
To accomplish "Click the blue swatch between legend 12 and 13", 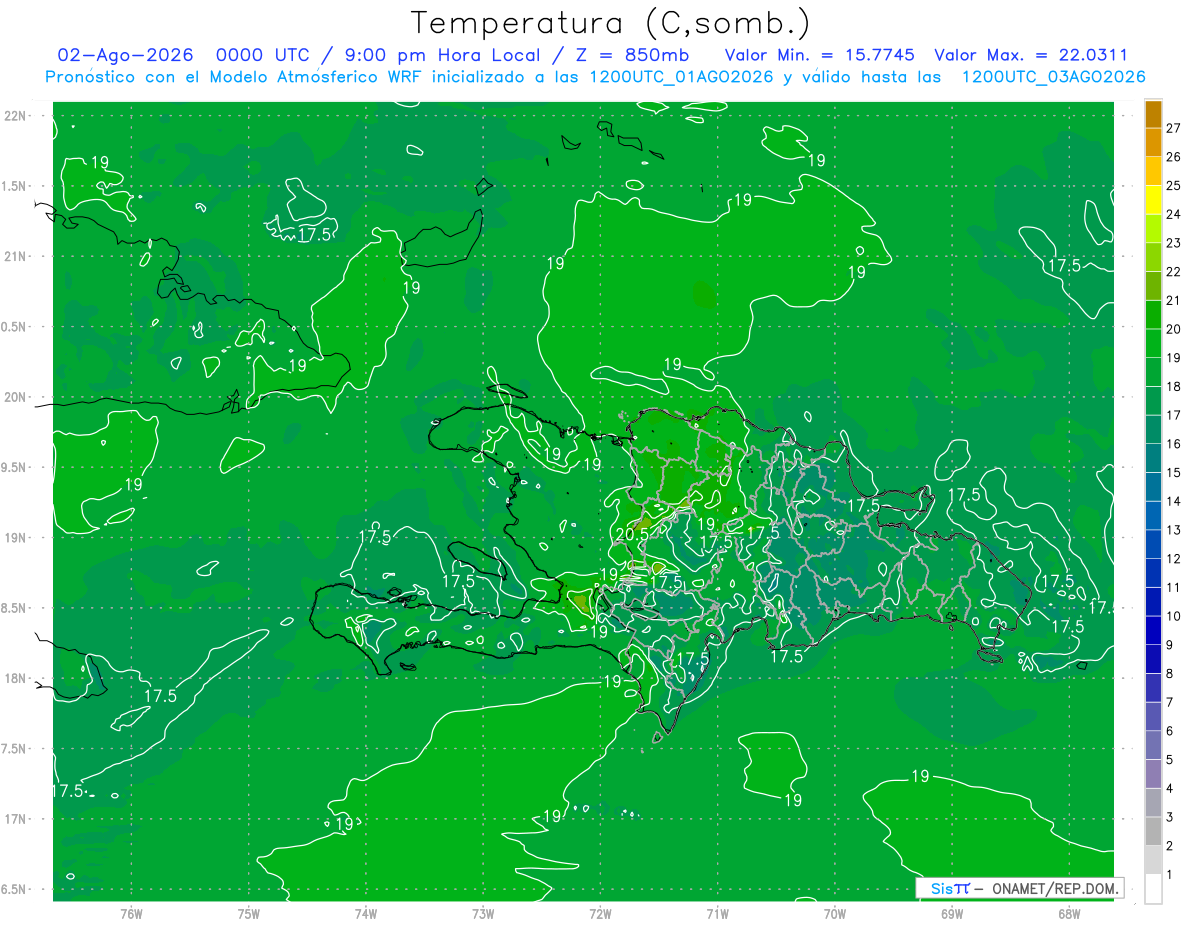I will 1153,544.
